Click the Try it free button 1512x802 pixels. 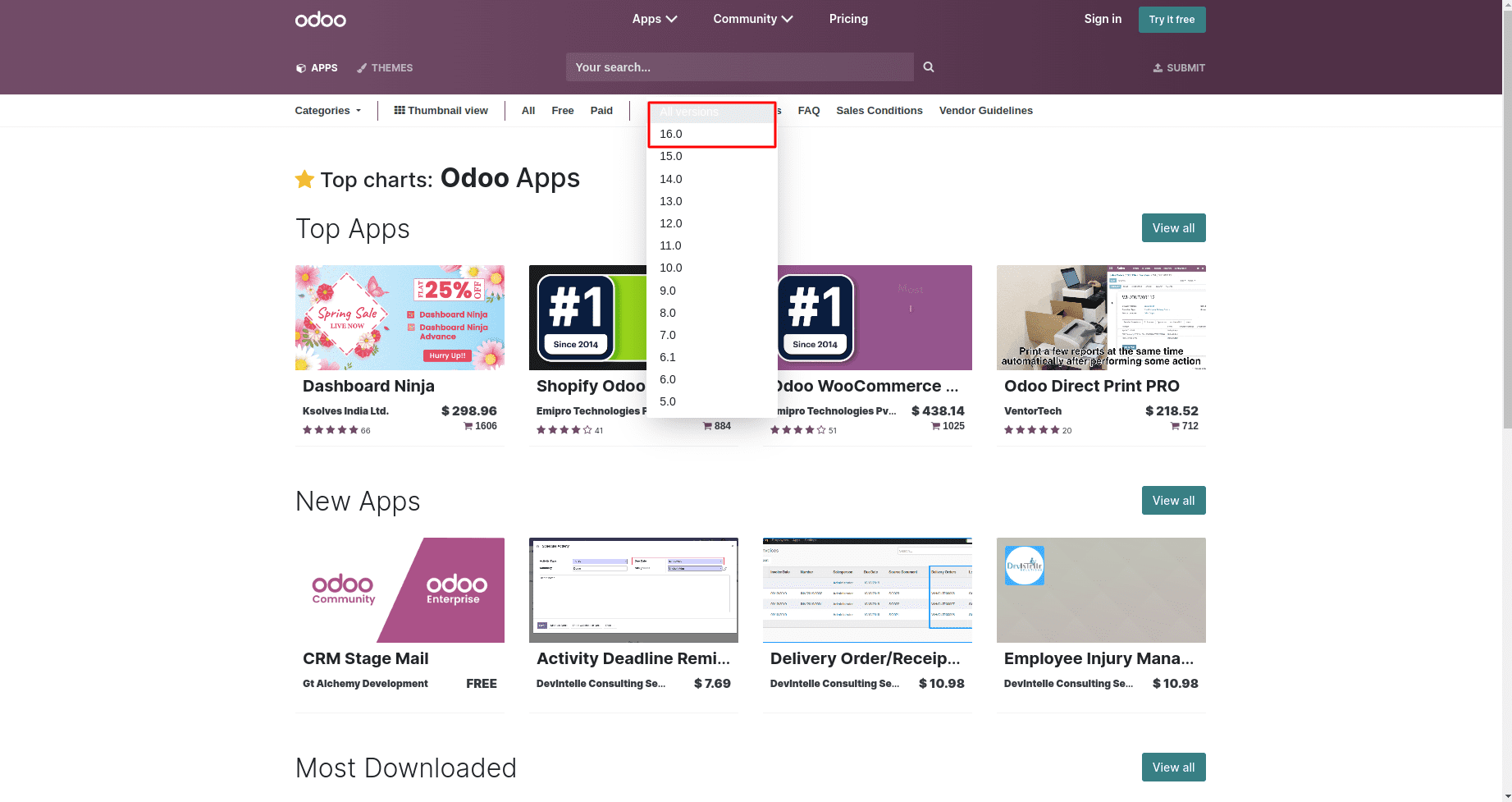(x=1172, y=20)
